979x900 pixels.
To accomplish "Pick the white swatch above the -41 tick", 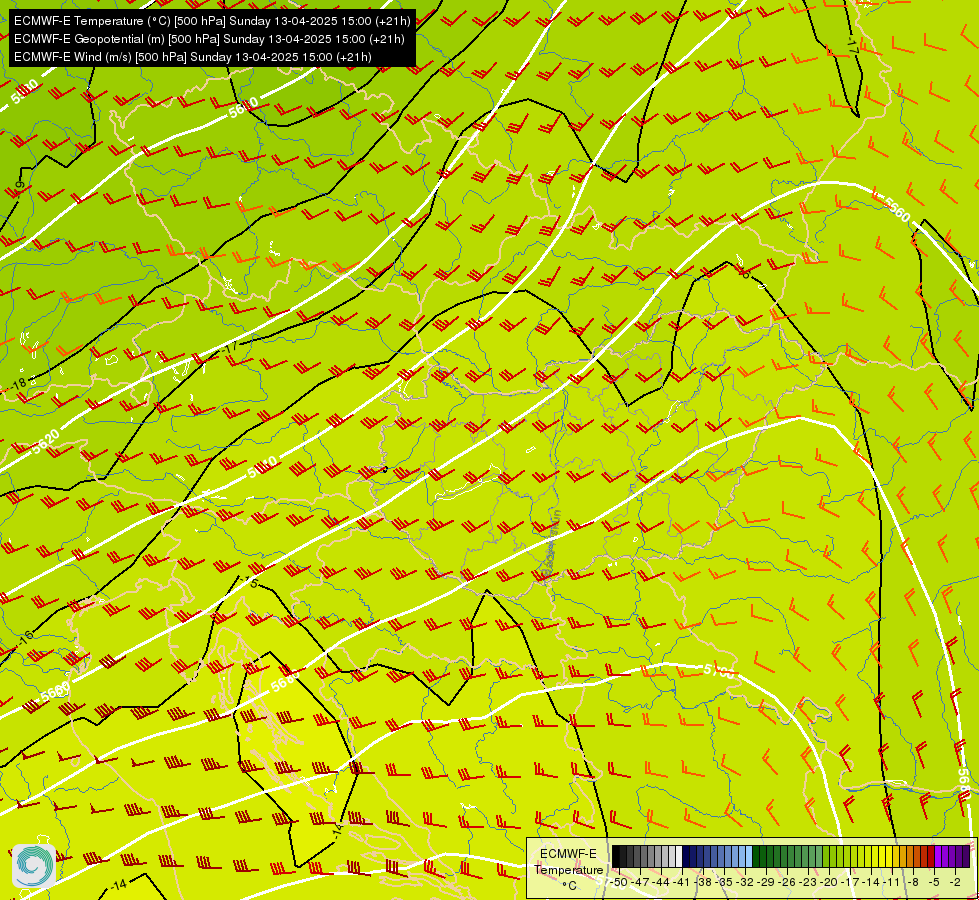I will pyautogui.click(x=679, y=856).
